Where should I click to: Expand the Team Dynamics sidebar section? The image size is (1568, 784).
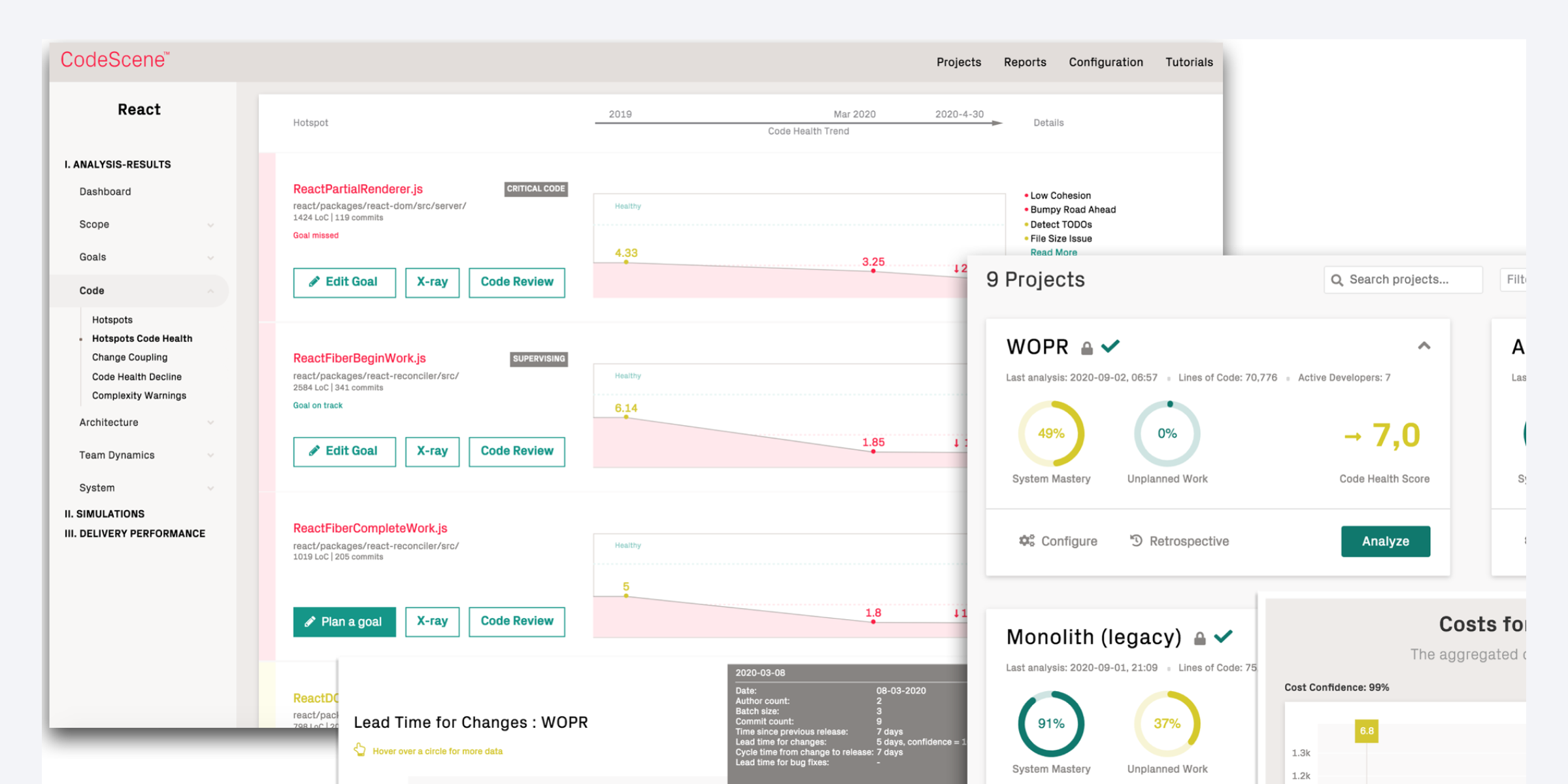click(x=210, y=455)
